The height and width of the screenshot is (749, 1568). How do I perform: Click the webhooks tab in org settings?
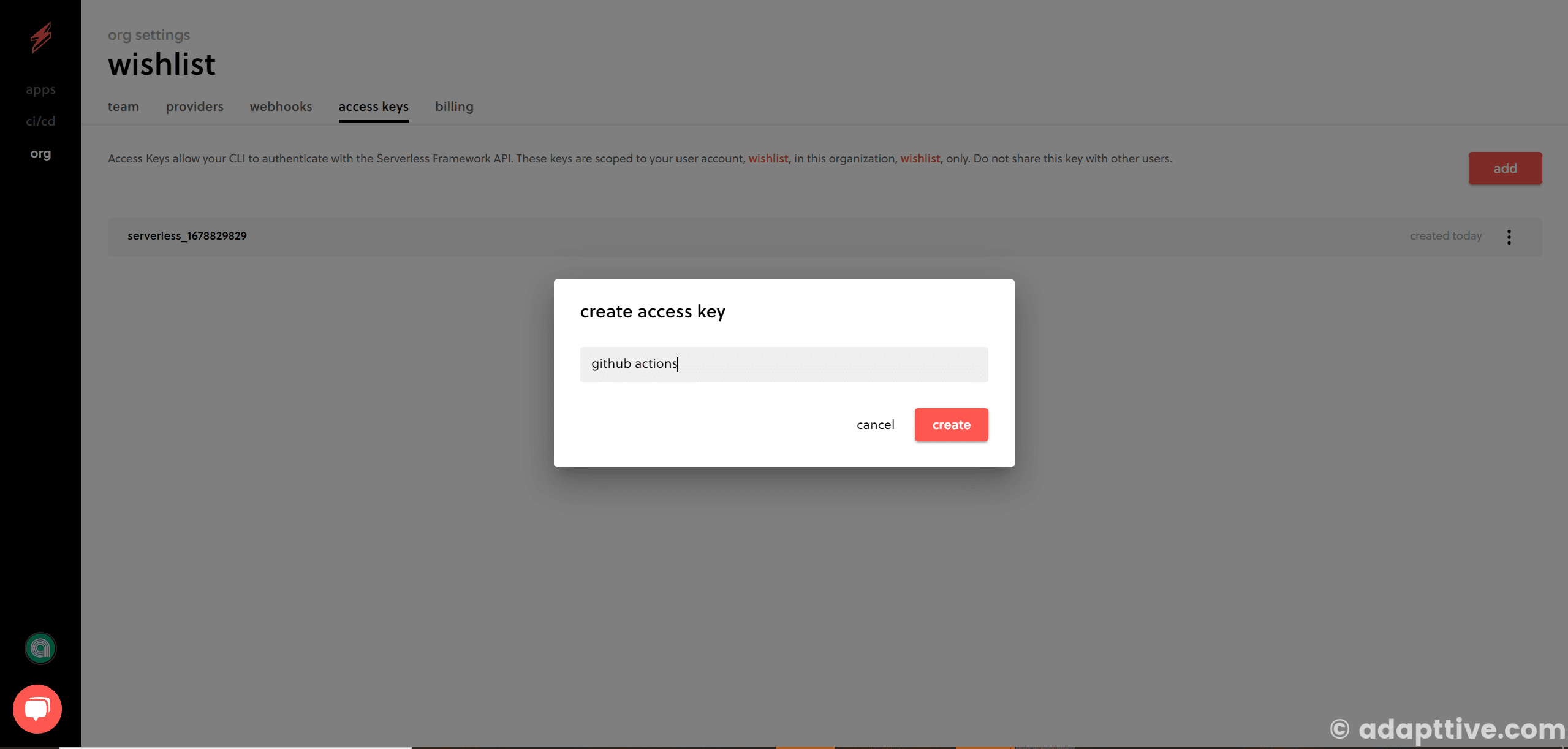tap(281, 106)
